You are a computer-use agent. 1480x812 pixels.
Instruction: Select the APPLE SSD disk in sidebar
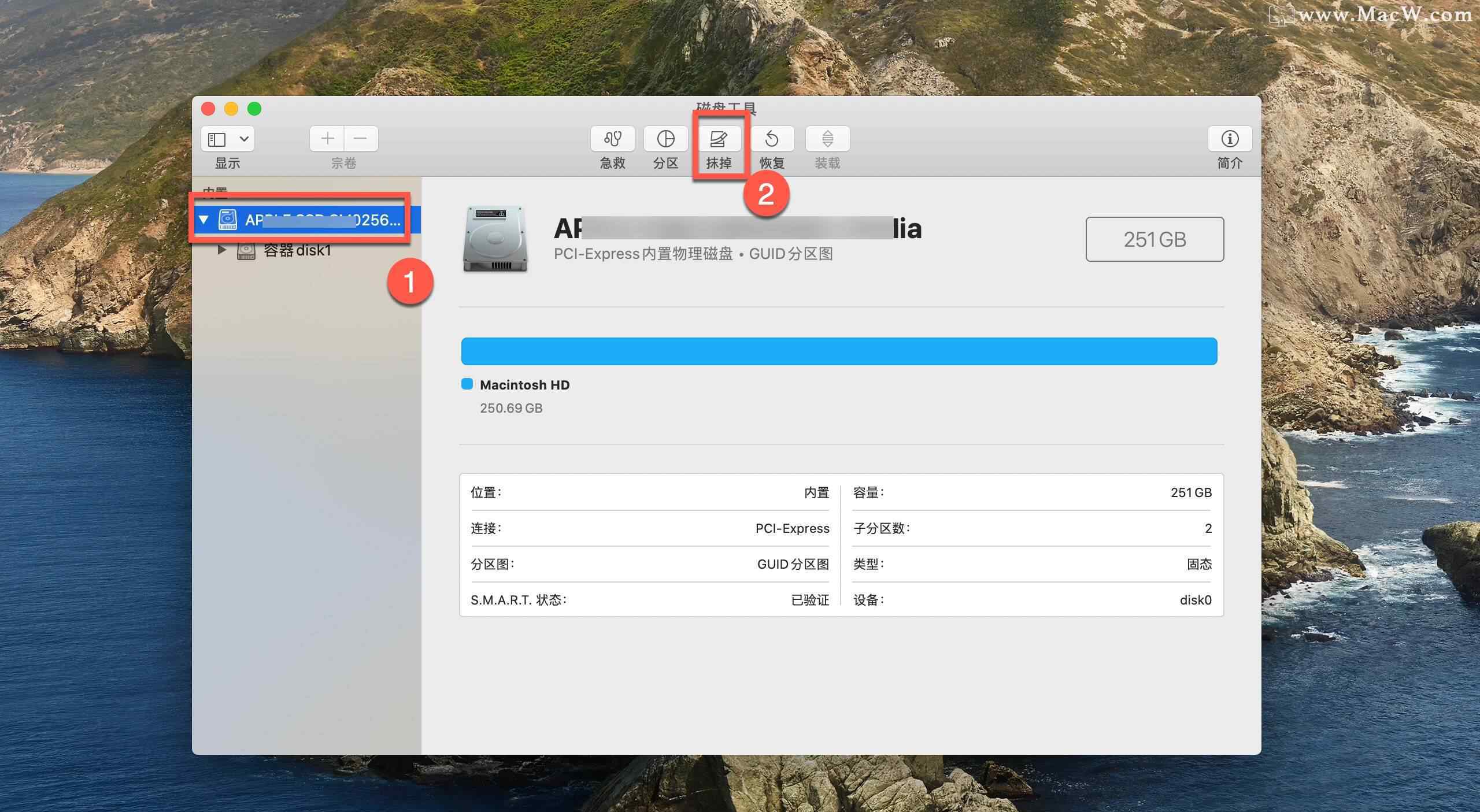click(x=322, y=220)
